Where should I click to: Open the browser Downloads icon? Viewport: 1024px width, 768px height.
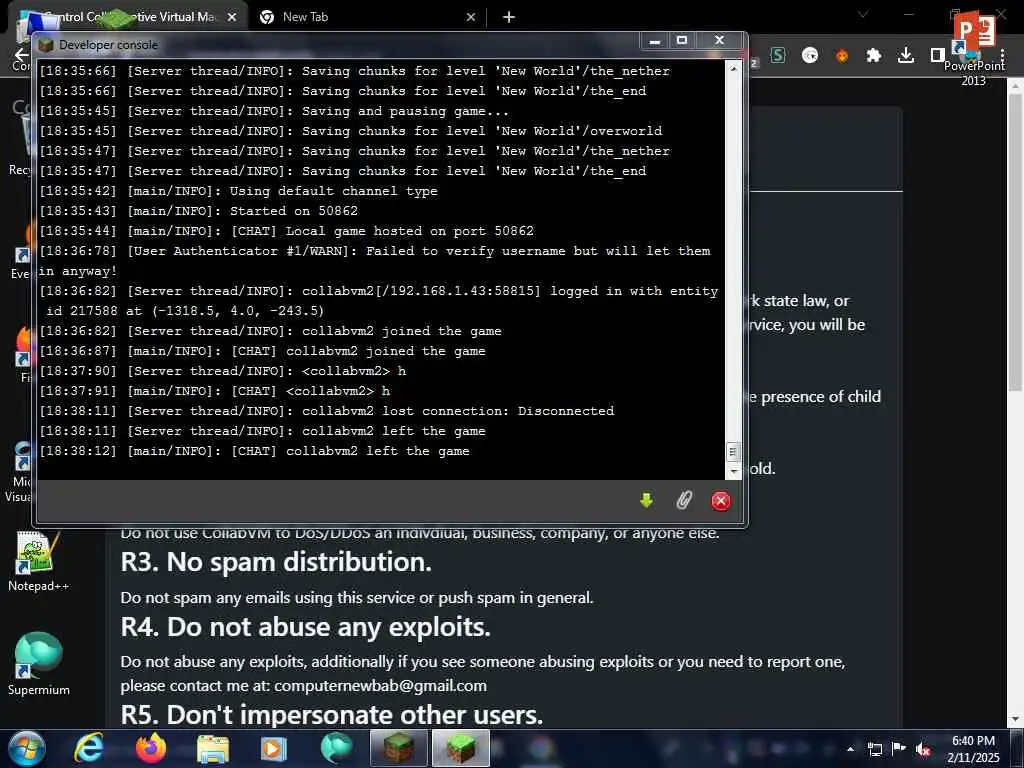click(x=906, y=56)
